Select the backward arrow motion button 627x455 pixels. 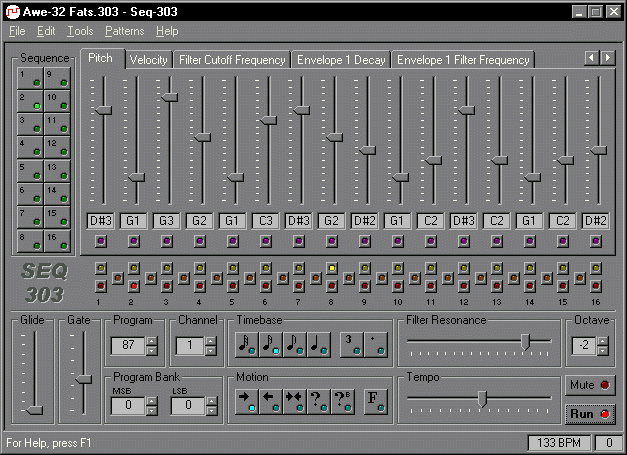click(x=271, y=401)
